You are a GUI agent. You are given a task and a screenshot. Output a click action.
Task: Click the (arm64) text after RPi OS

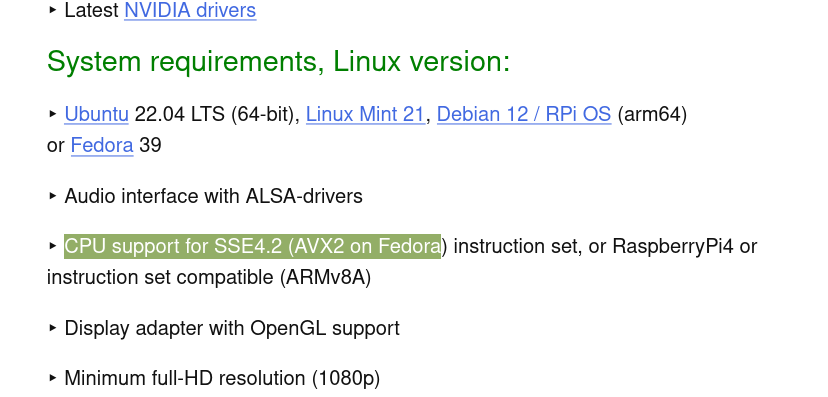click(x=652, y=114)
